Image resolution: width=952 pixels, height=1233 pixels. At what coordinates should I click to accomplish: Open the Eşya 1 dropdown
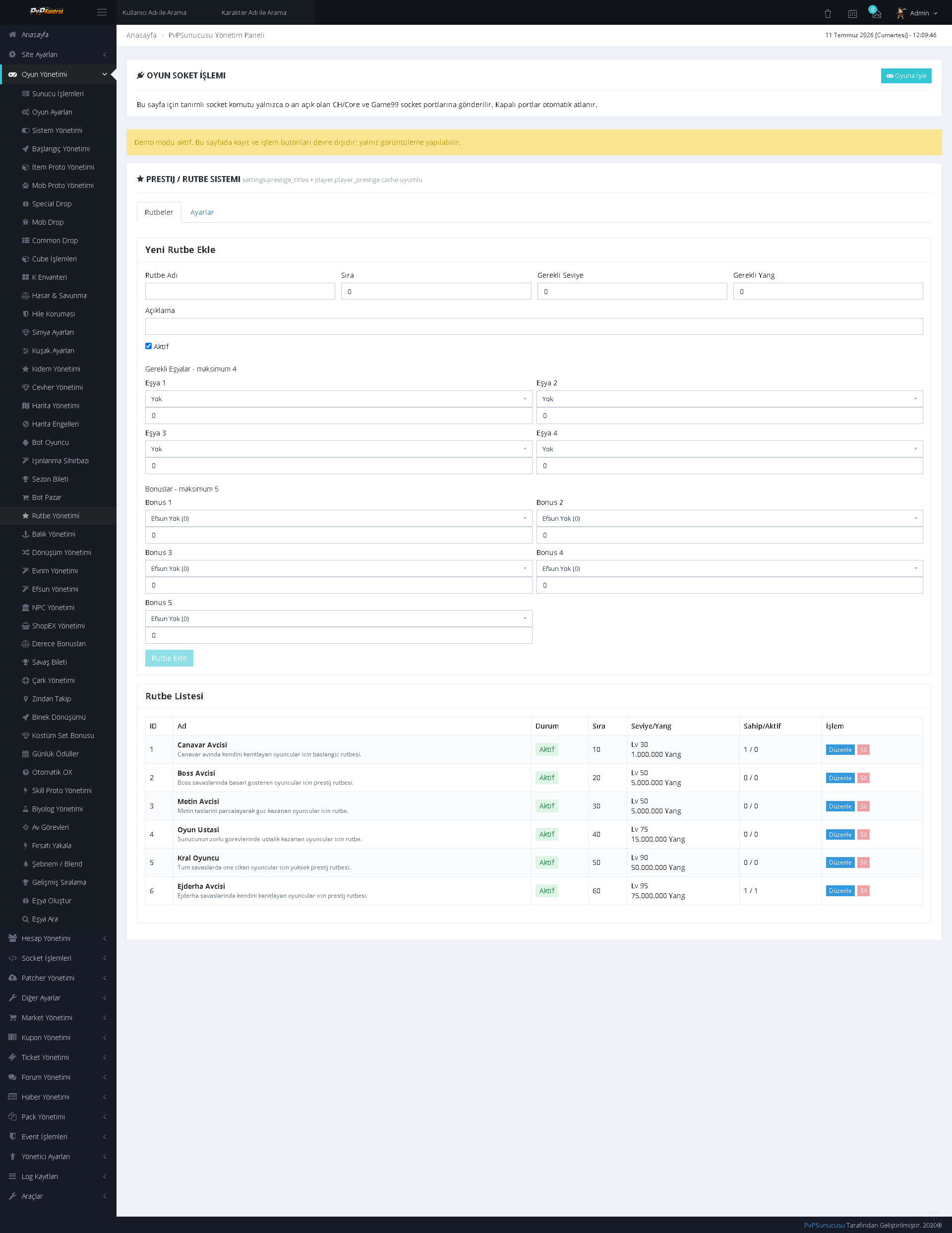coord(339,399)
